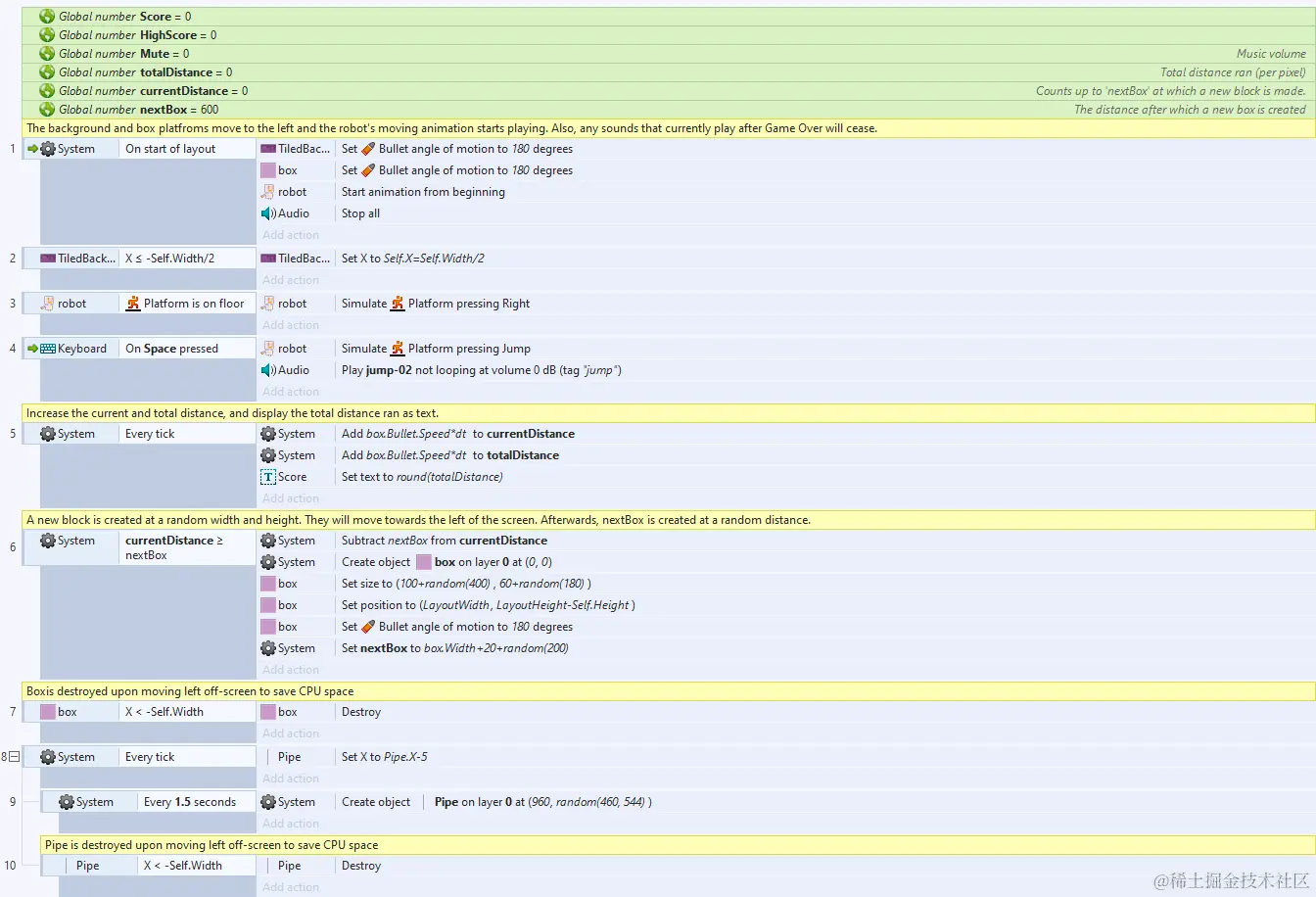Select event 6 by its number in the margin
This screenshot has width=1316, height=897.
13,547
